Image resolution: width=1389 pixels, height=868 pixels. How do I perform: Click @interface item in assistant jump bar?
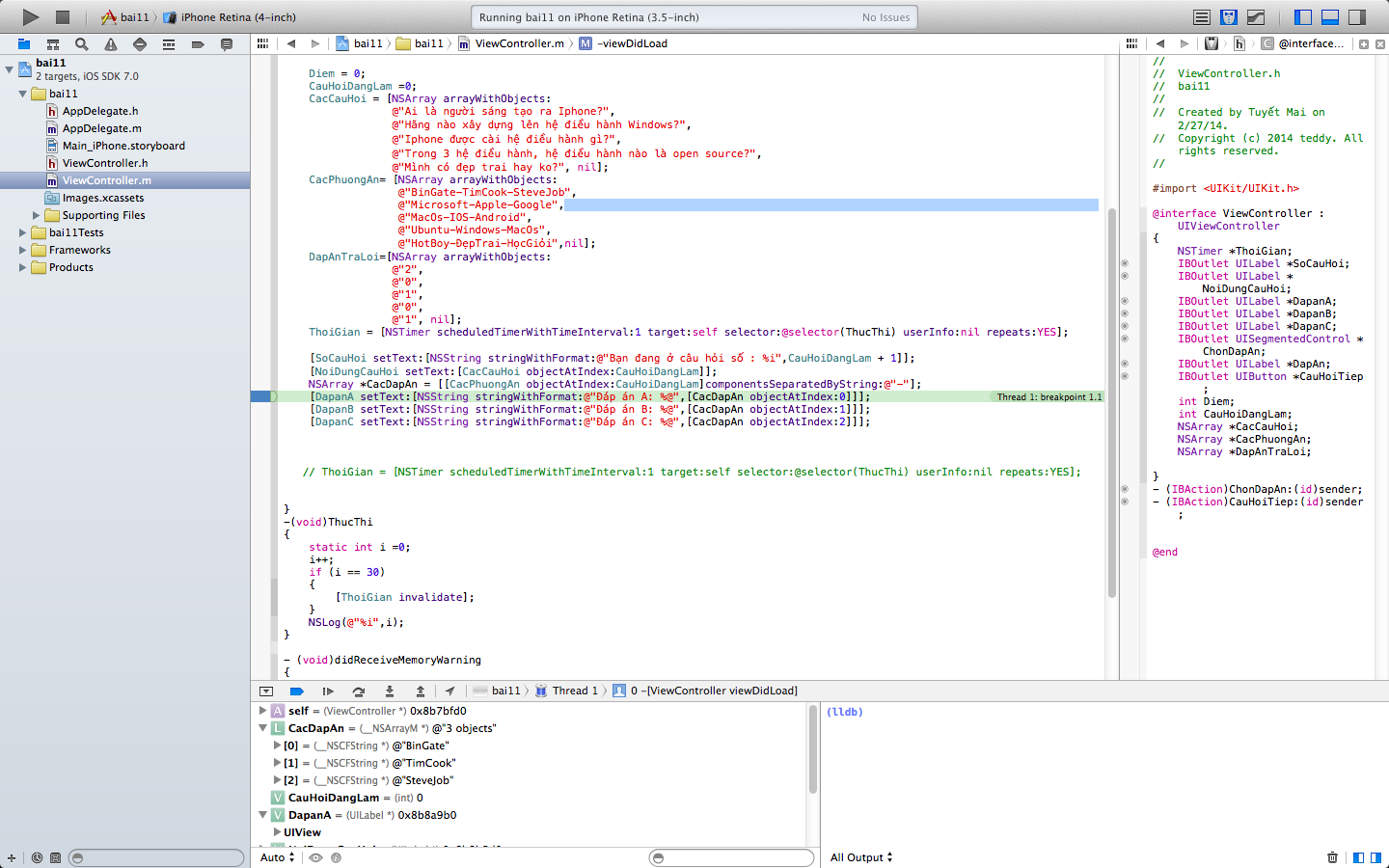point(1302,43)
